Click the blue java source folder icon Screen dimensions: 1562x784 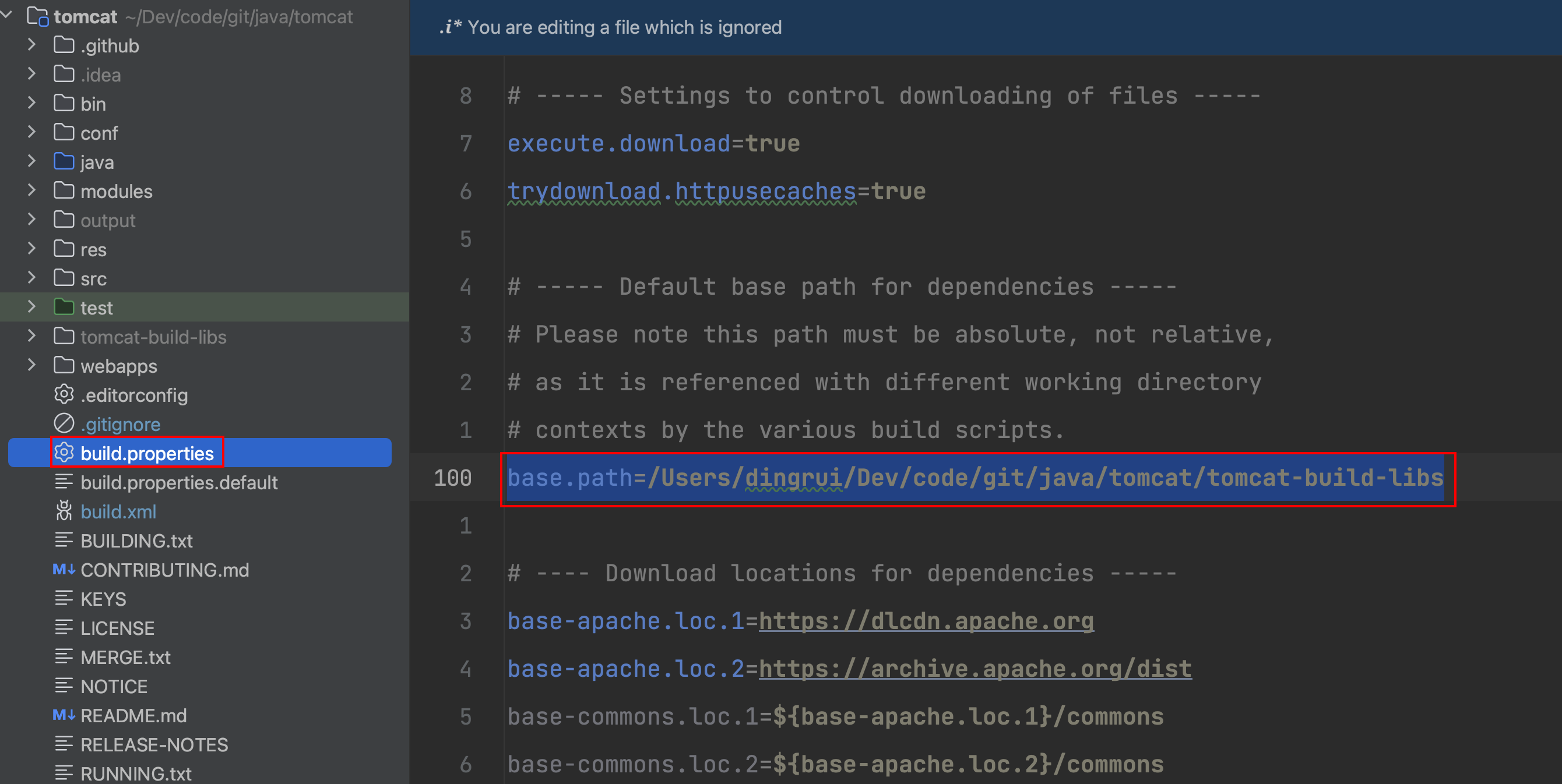(64, 162)
